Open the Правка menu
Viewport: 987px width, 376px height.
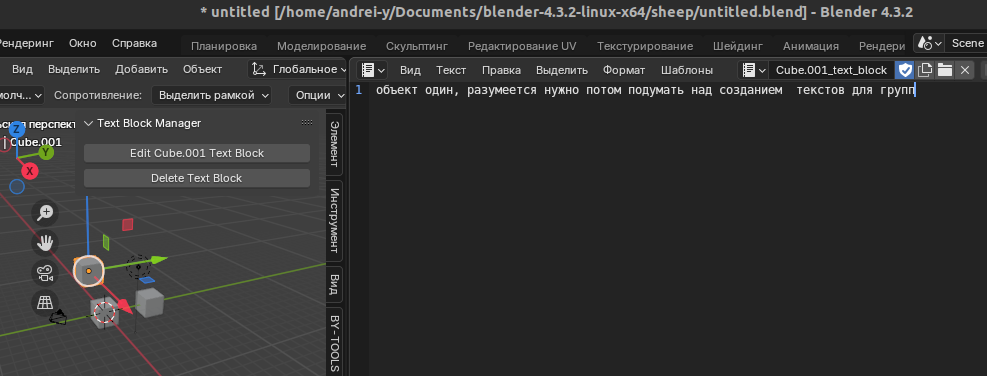tap(502, 70)
